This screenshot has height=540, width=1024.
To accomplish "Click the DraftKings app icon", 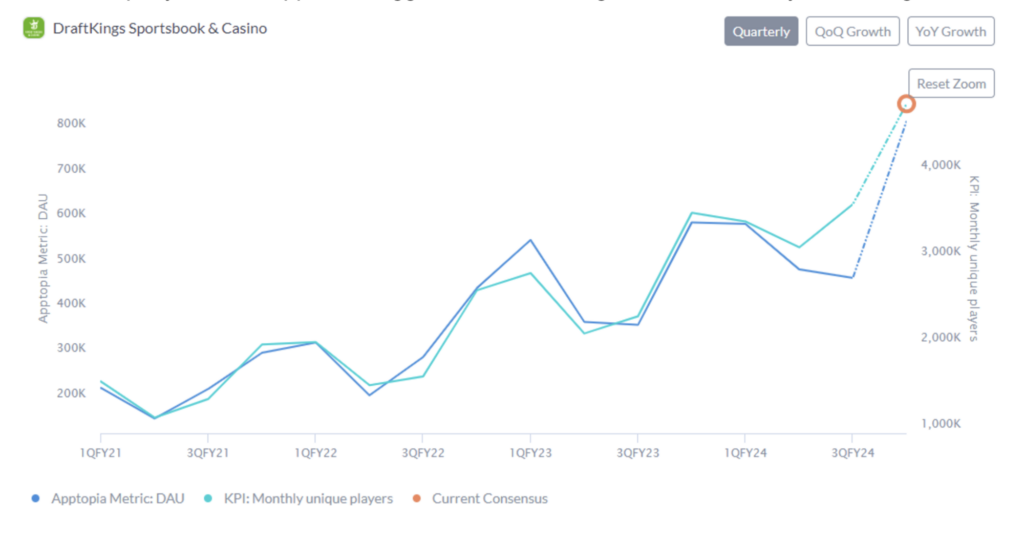I will pyautogui.click(x=33, y=28).
